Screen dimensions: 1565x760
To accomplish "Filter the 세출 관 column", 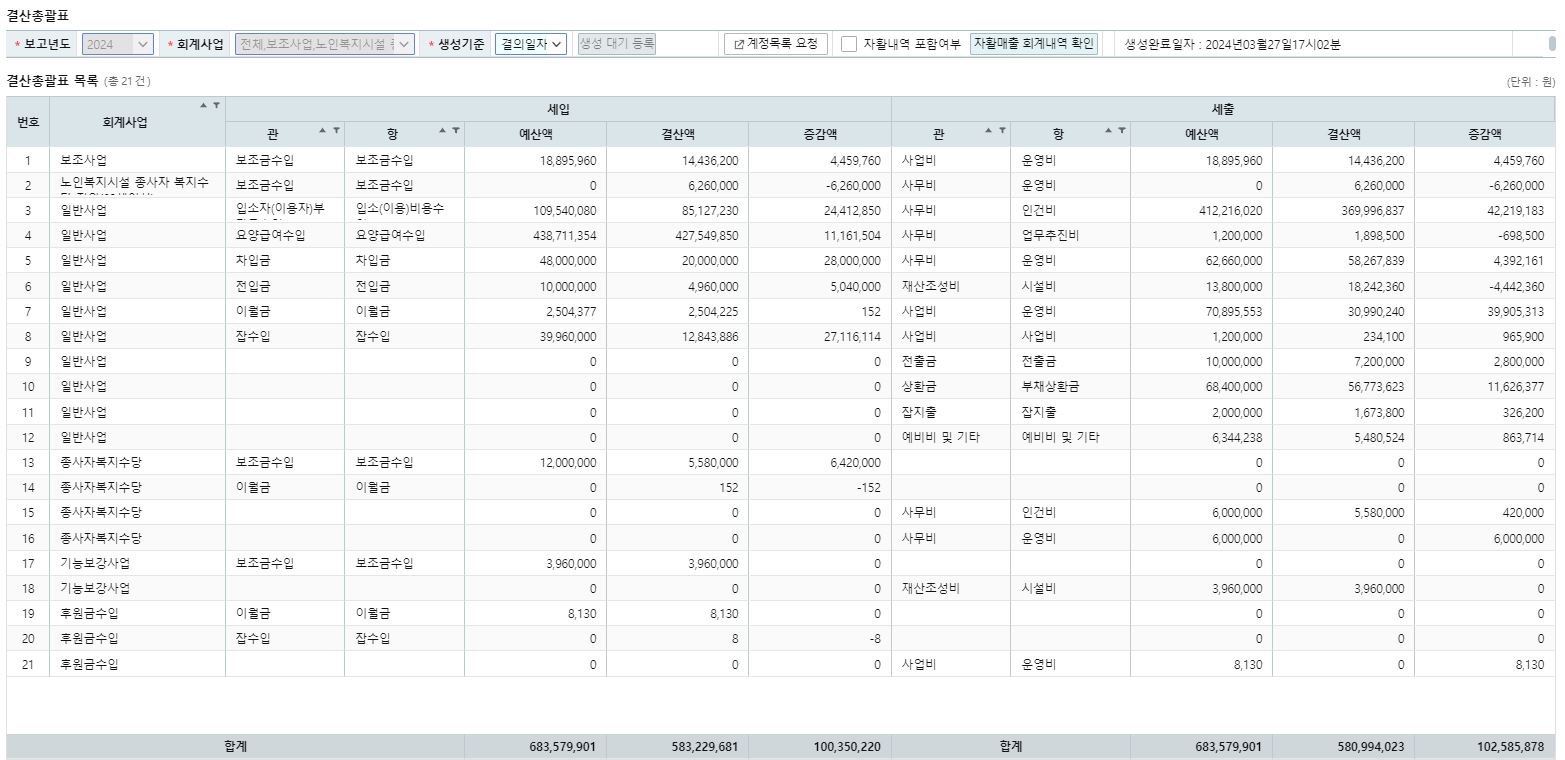I will [x=1002, y=130].
